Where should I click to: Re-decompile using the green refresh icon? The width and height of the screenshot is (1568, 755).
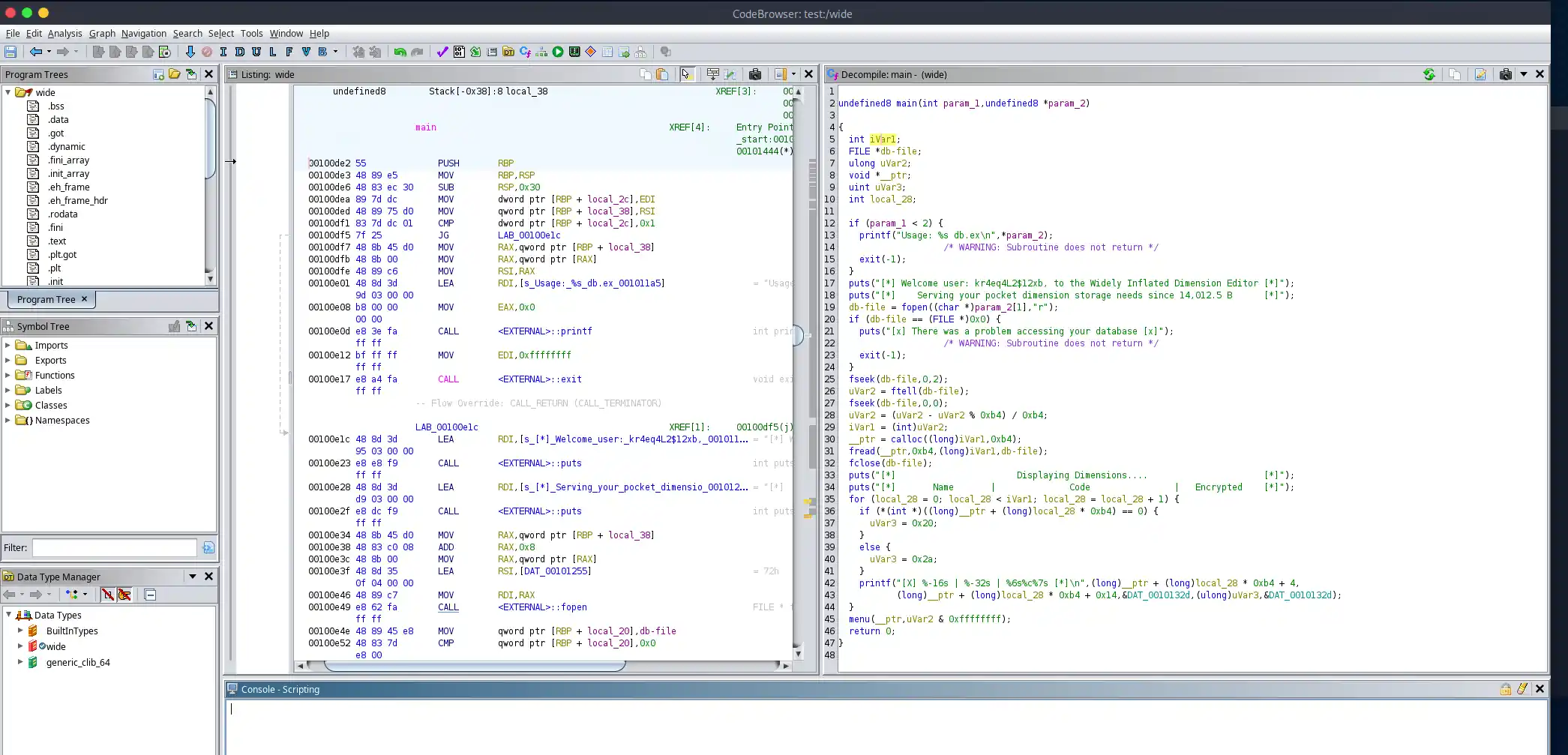(x=1429, y=74)
